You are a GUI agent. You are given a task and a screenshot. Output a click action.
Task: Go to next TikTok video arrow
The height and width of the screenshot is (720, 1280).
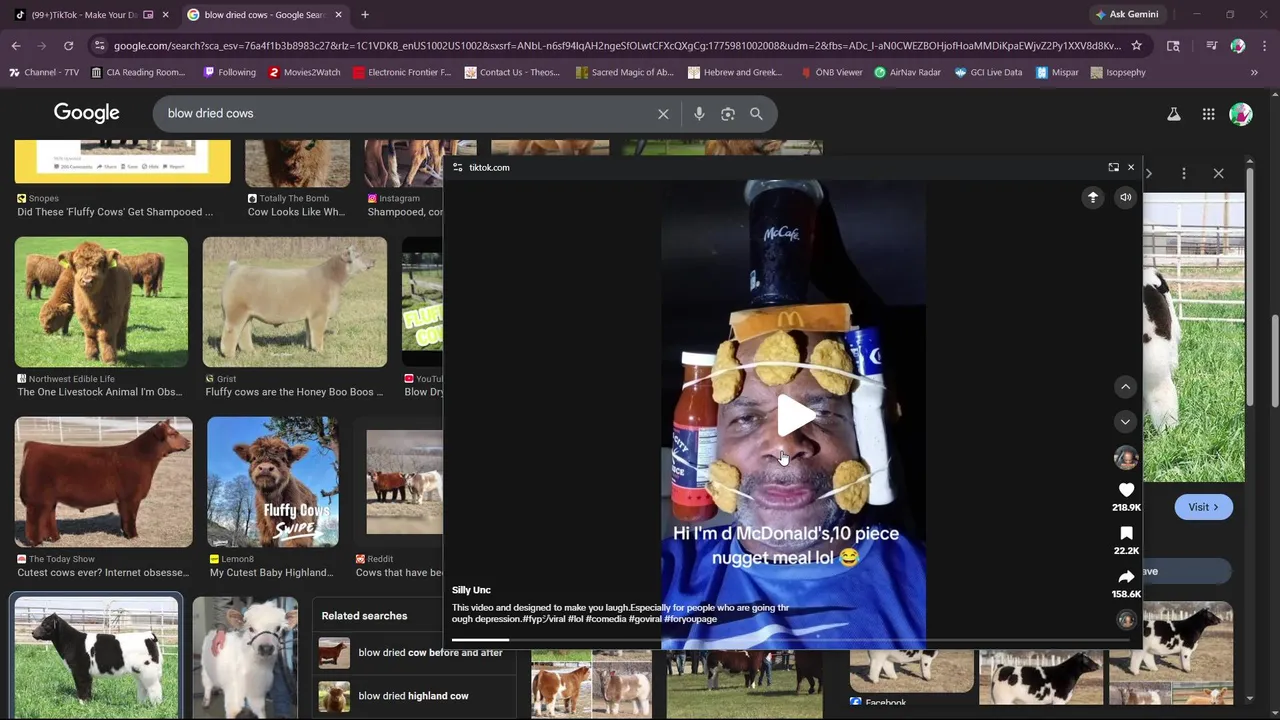pos(1125,422)
